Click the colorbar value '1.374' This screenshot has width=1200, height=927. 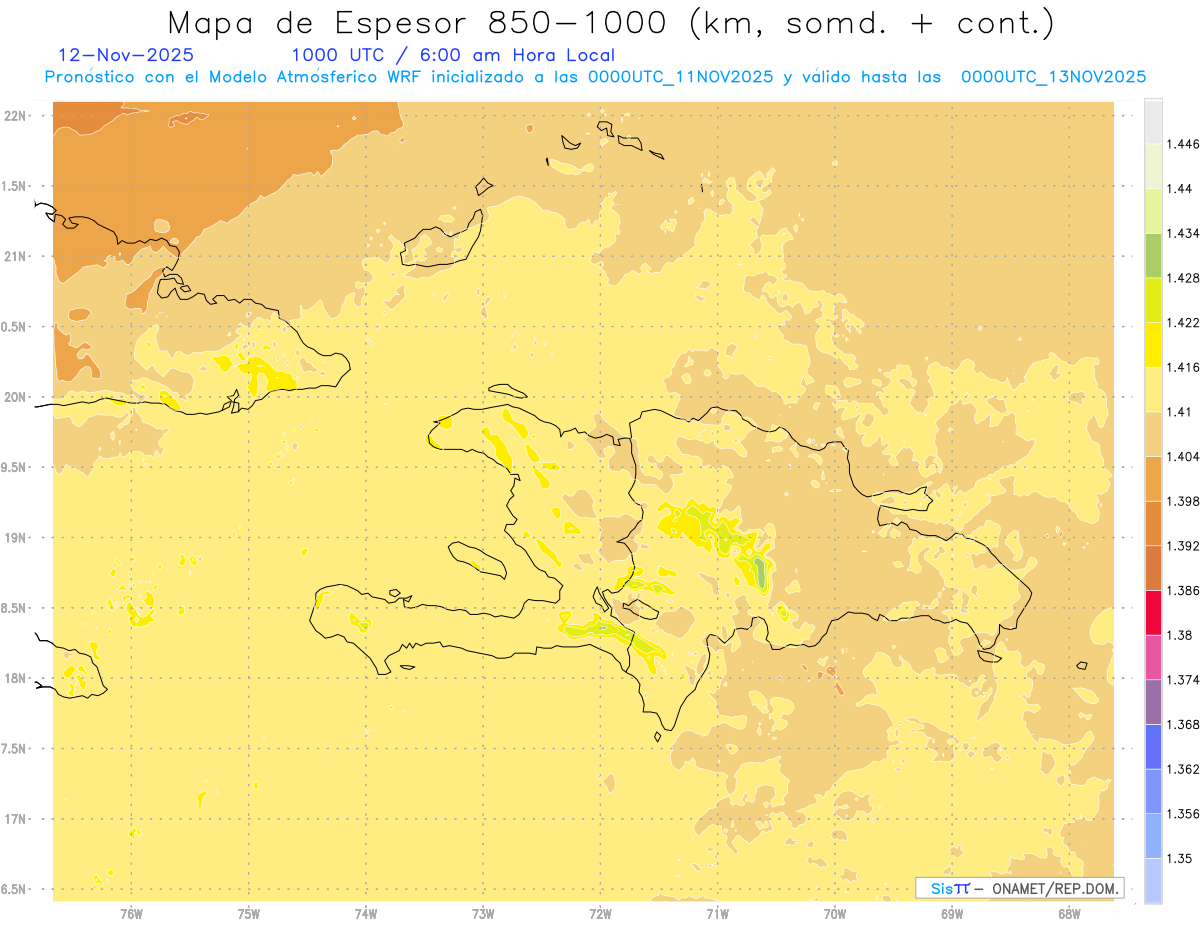tap(1185, 680)
